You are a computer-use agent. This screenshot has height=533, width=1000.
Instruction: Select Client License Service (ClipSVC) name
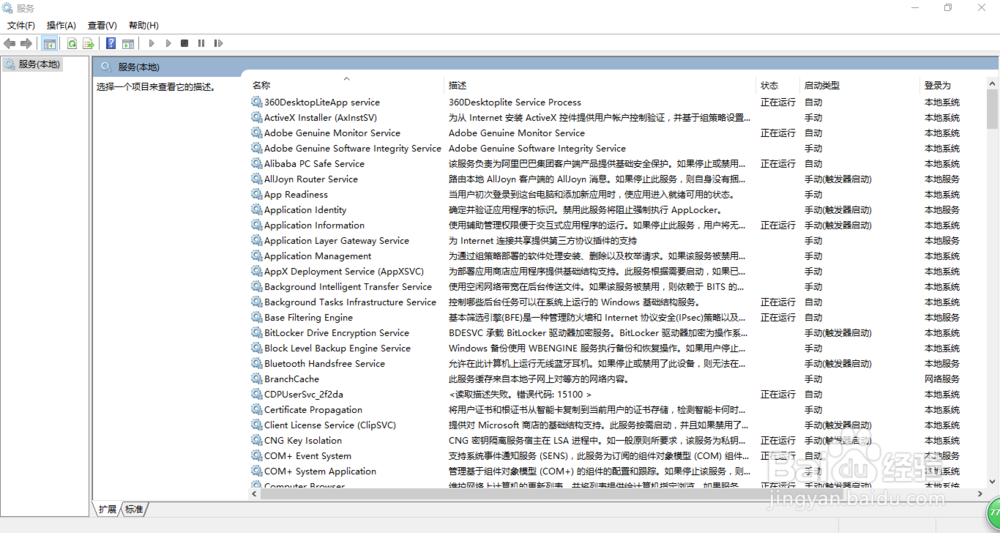330,425
